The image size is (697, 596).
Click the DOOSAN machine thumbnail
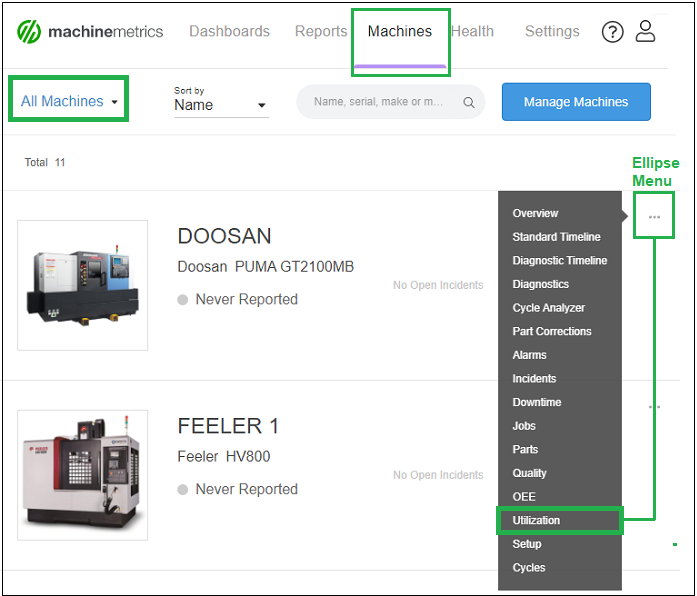[x=82, y=285]
